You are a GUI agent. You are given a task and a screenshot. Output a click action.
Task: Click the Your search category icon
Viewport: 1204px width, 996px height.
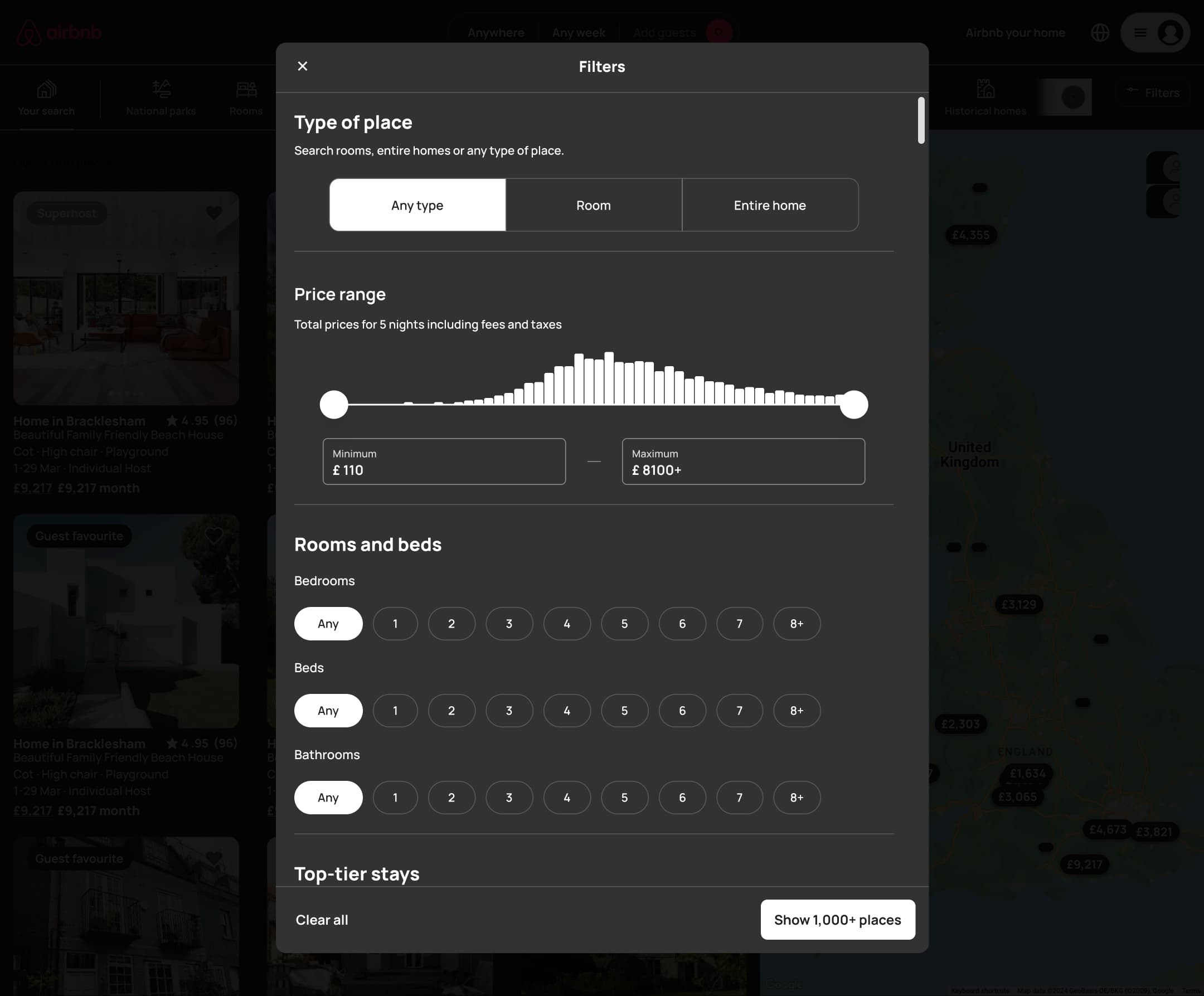(46, 89)
